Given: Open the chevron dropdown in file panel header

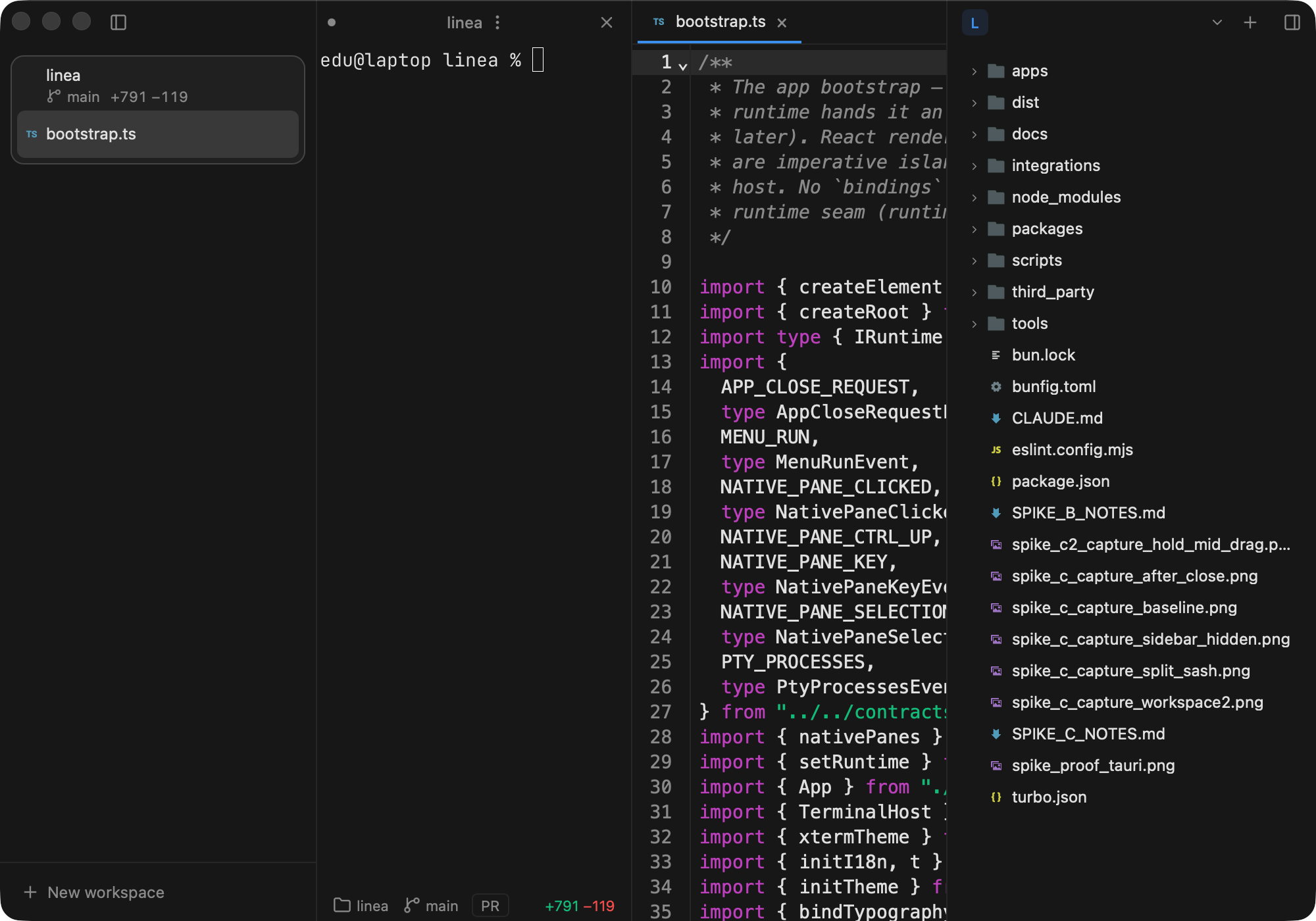Looking at the screenshot, I should 1217,22.
